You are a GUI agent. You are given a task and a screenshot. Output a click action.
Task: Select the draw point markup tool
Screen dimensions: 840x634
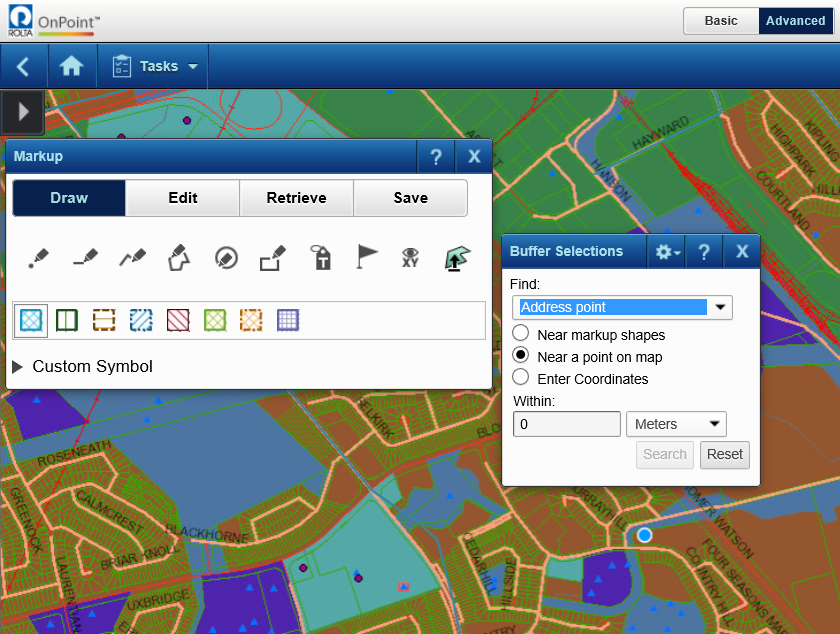(38, 258)
